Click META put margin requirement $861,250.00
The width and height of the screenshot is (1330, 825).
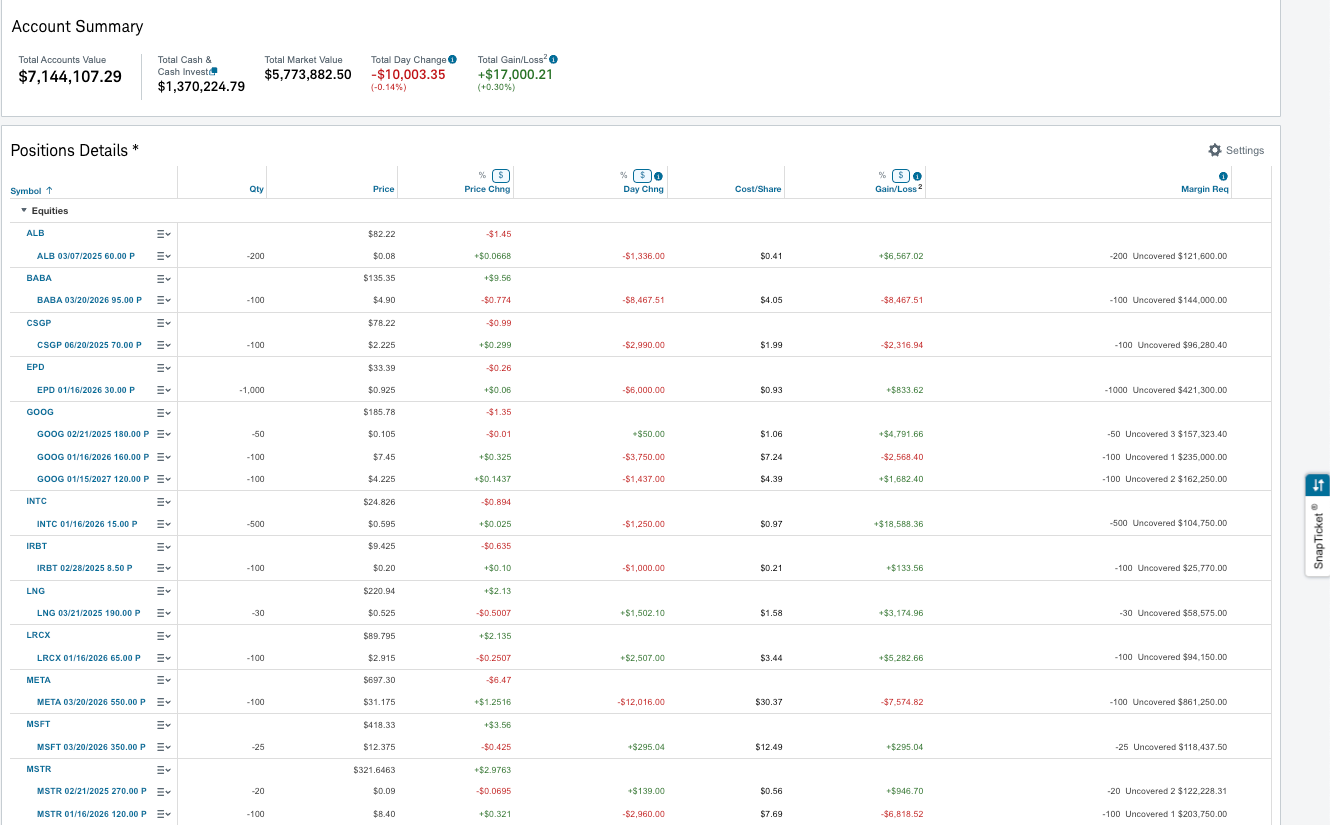[x=1203, y=702]
